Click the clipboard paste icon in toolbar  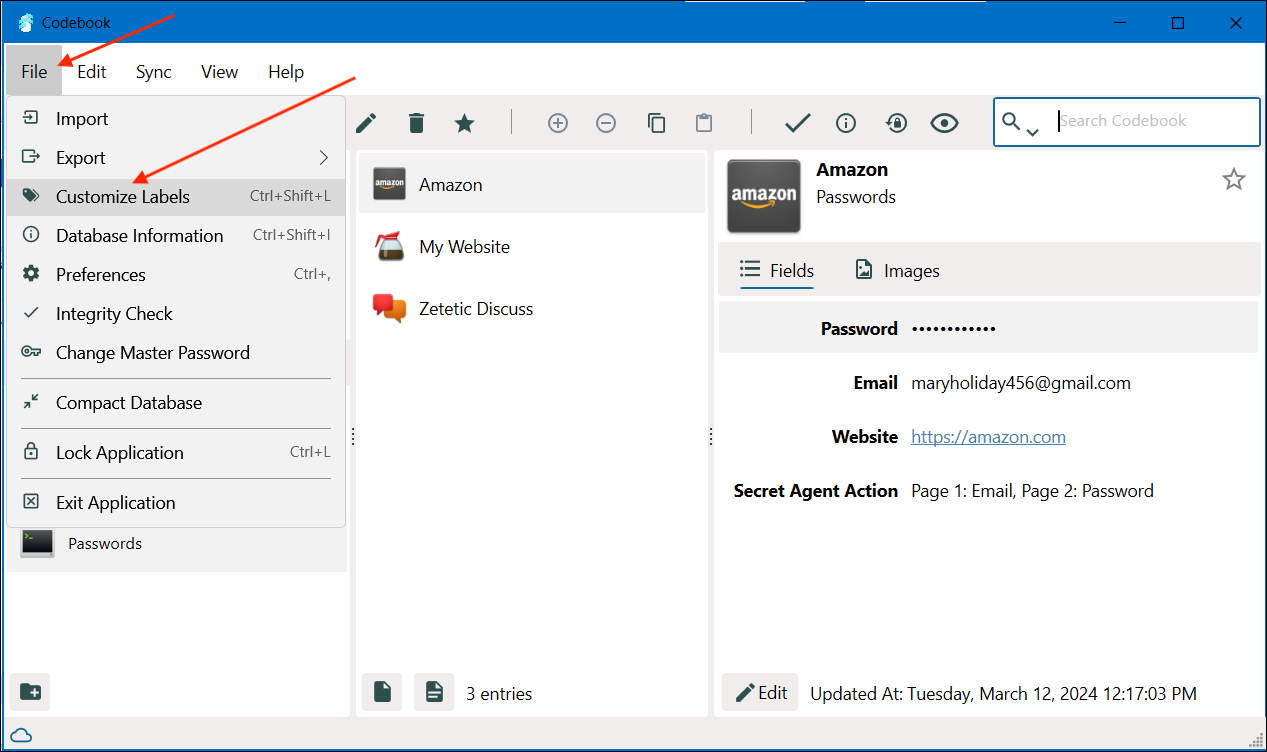point(704,123)
